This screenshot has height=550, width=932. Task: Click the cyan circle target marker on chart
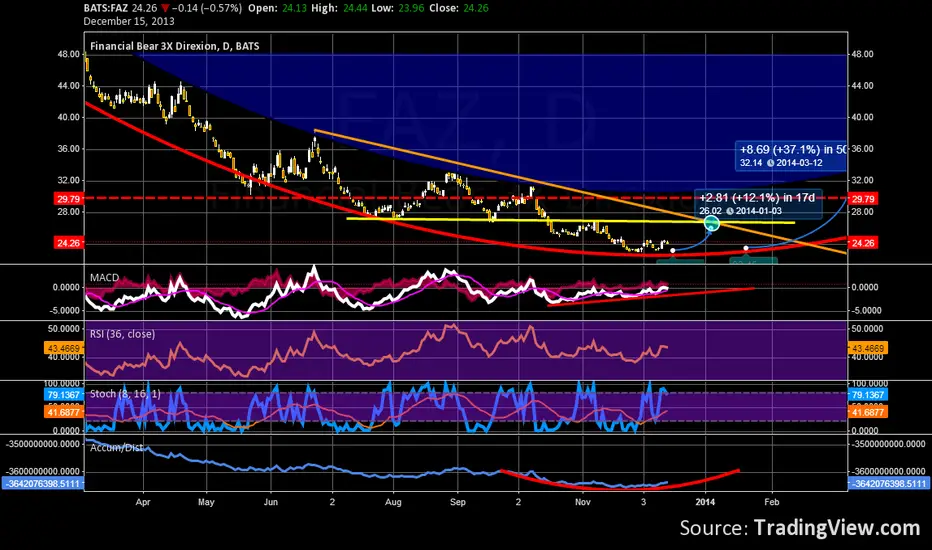point(711,224)
